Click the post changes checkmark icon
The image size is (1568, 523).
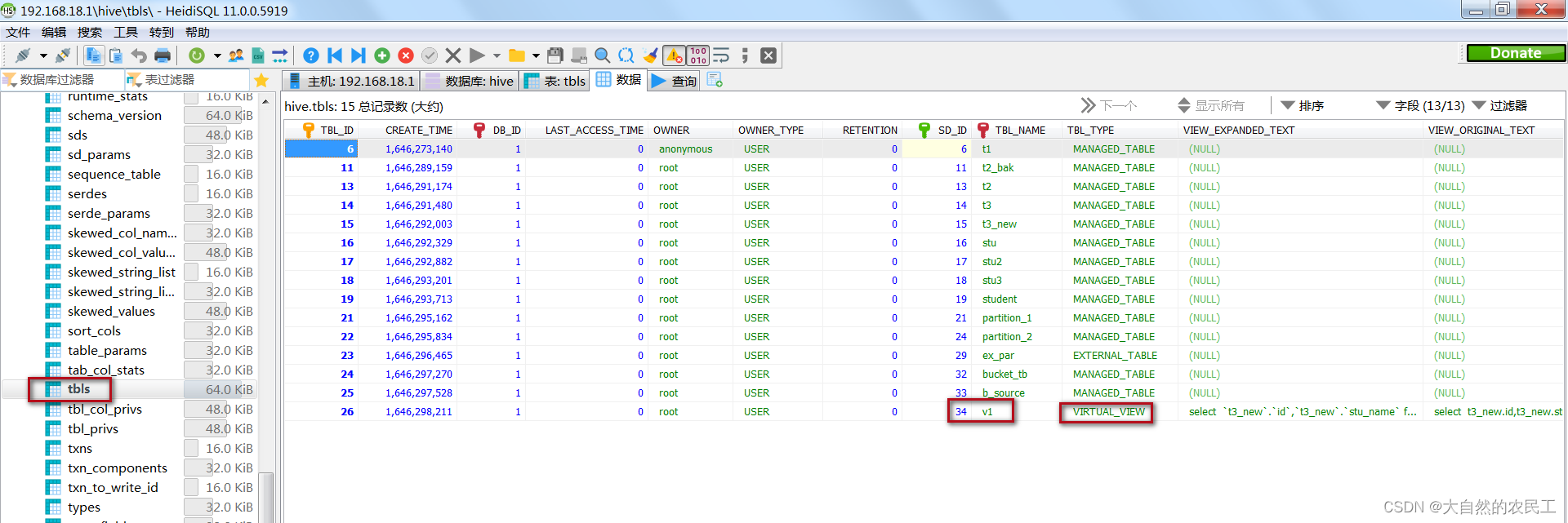pos(430,55)
